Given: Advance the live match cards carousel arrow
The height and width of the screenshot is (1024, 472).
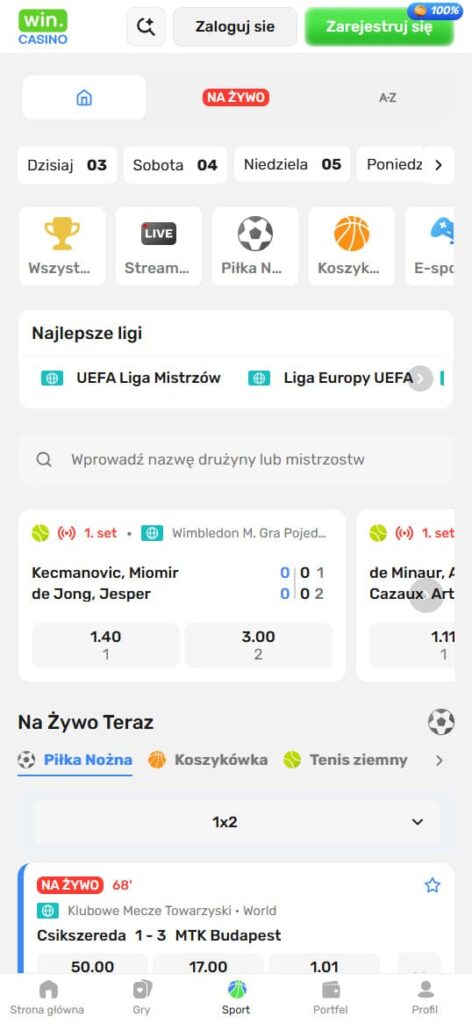Looking at the screenshot, I should (426, 596).
